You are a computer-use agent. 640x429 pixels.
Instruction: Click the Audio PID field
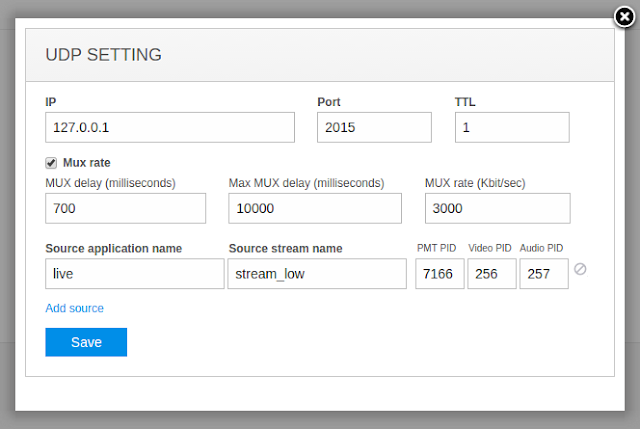click(544, 273)
